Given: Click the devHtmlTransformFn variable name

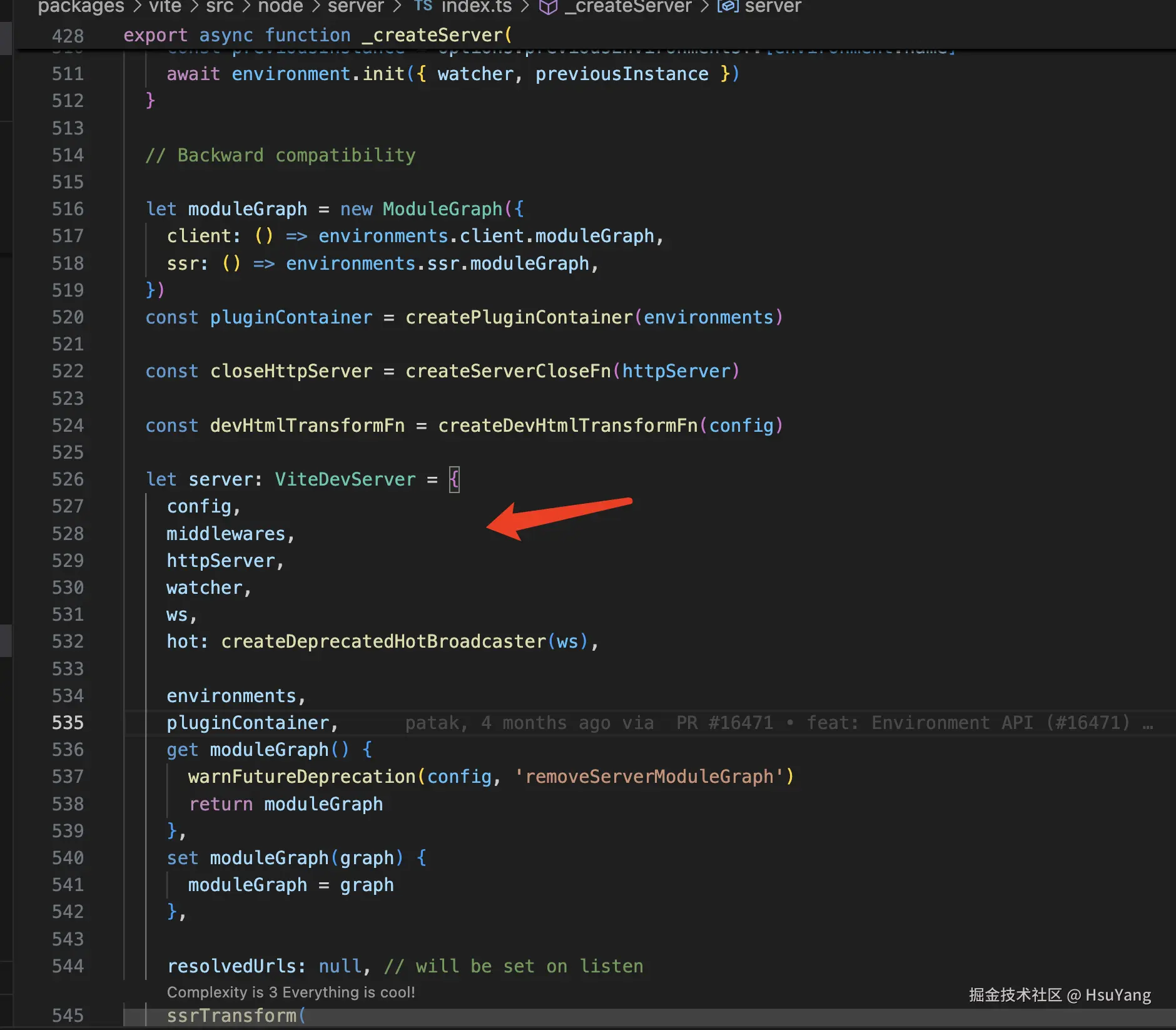Looking at the screenshot, I should 308,426.
